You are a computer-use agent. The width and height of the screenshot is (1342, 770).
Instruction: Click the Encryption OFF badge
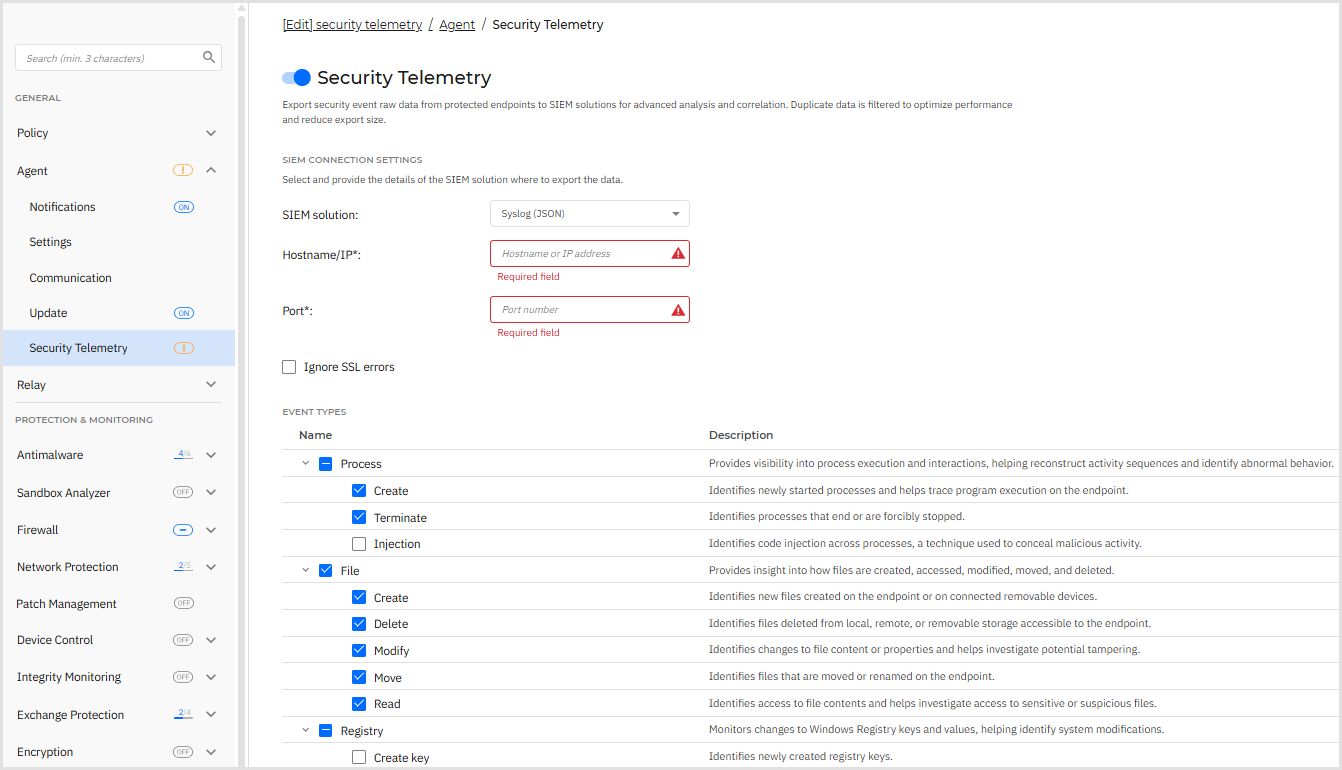(x=183, y=752)
